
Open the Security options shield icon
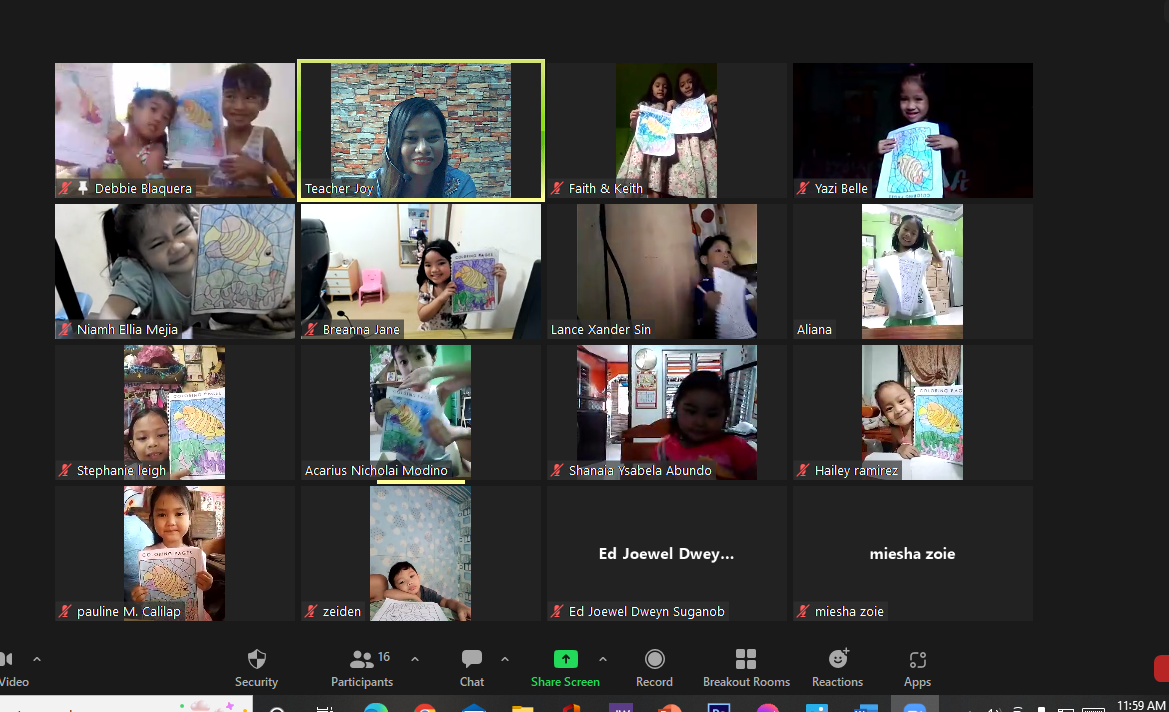click(256, 659)
